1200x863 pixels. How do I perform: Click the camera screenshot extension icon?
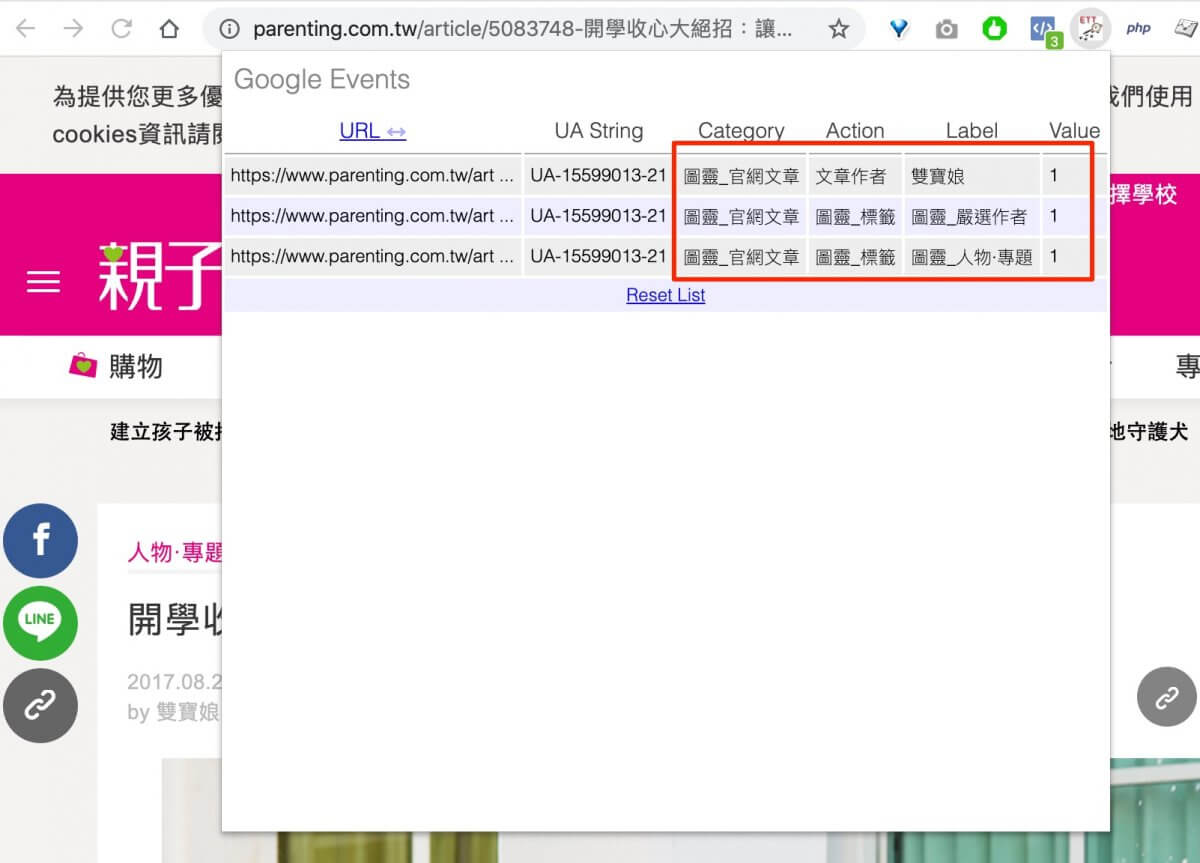[x=946, y=29]
